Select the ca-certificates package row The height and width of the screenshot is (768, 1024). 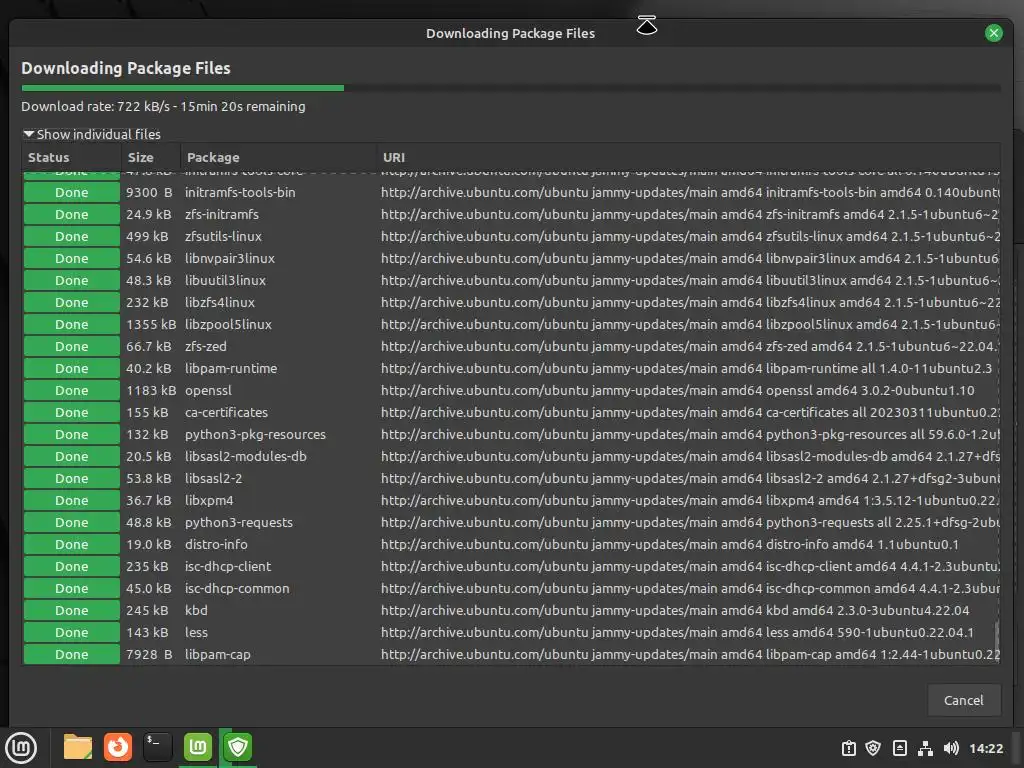[511, 412]
